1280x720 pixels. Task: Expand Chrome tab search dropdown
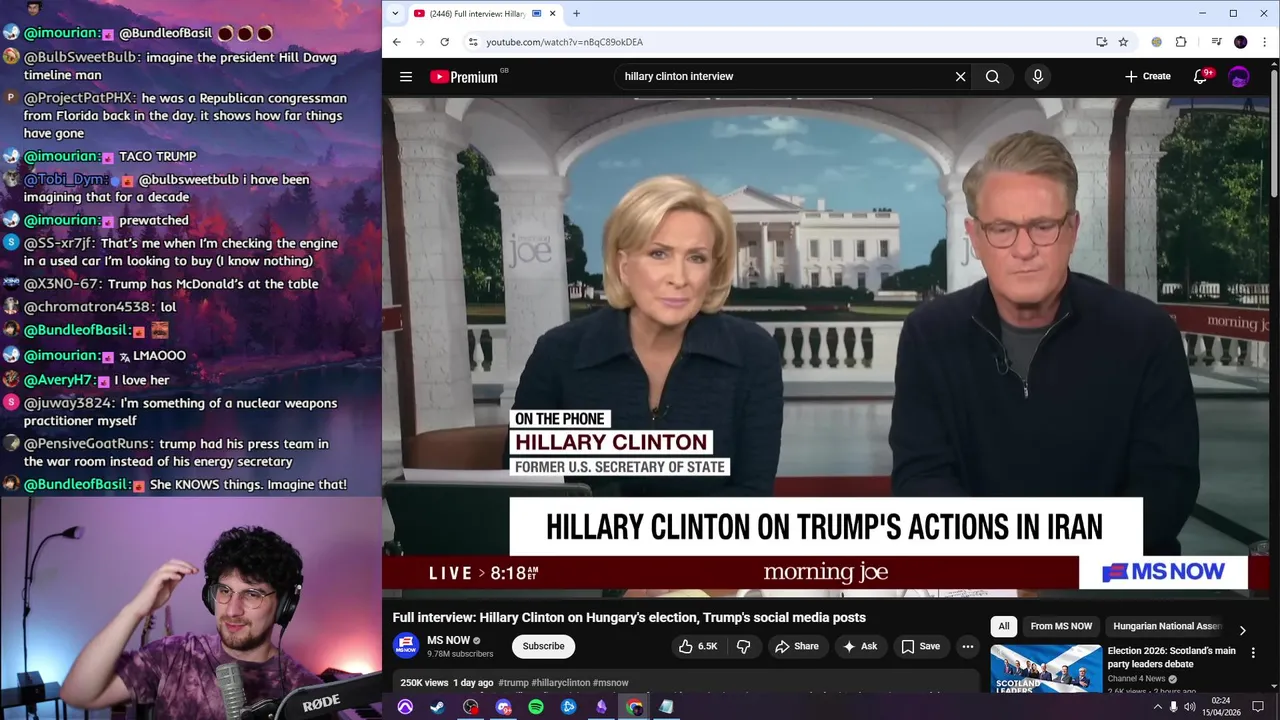pos(395,13)
